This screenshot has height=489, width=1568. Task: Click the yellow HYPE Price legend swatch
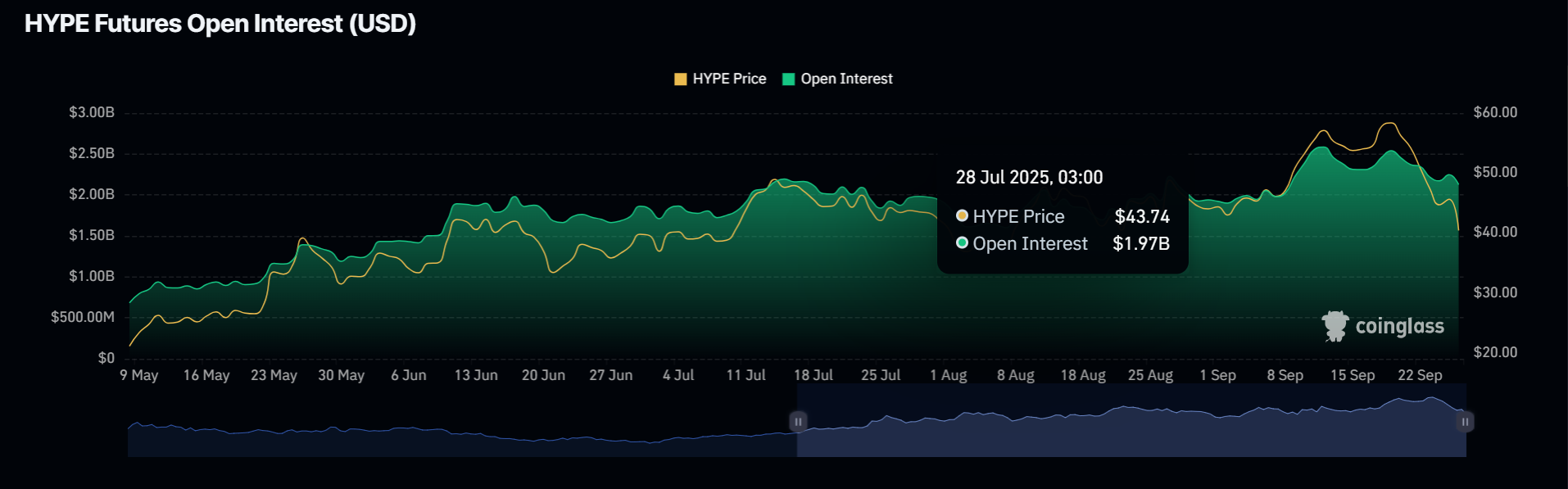(680, 79)
